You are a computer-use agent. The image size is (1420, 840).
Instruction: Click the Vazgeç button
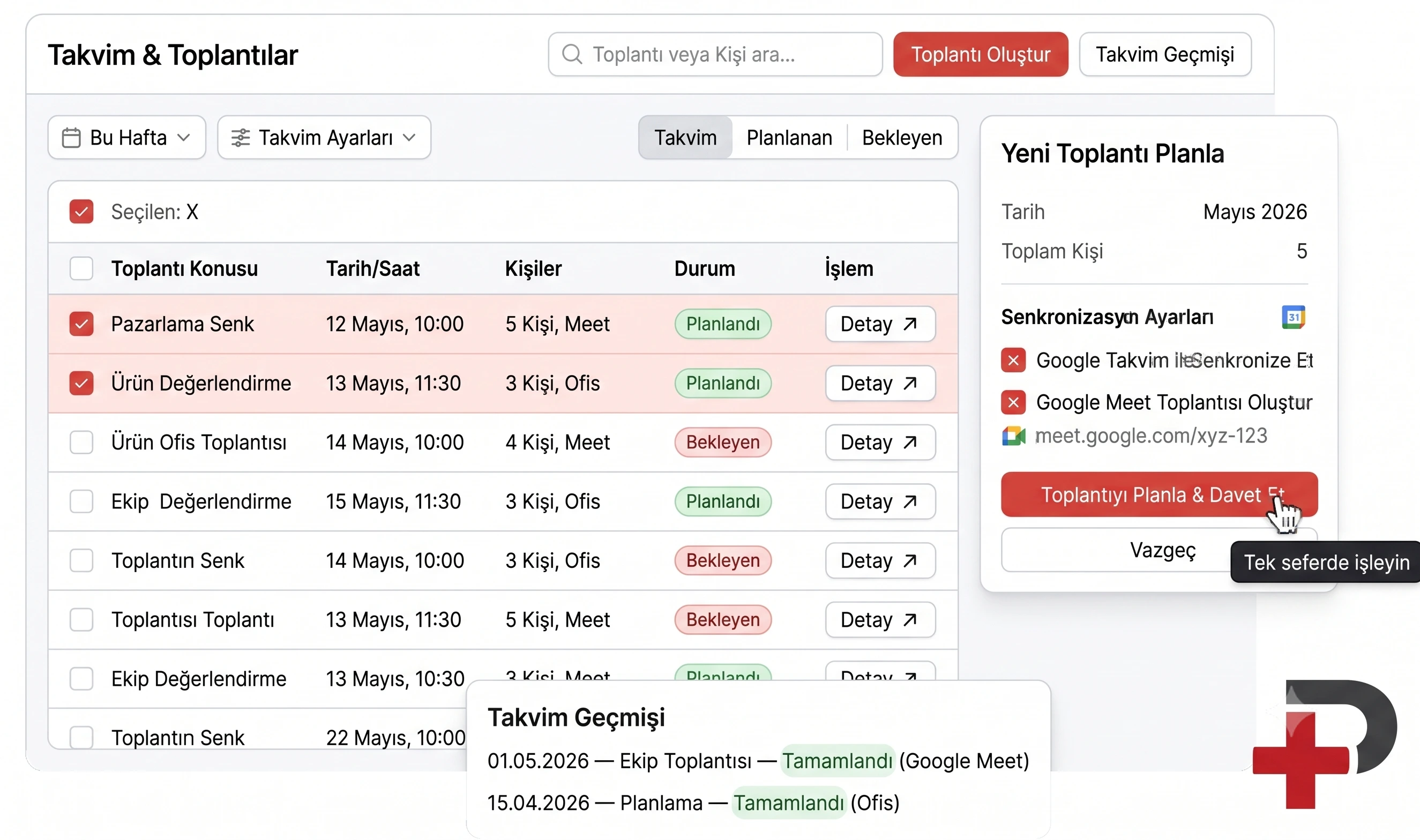pyautogui.click(x=1159, y=550)
